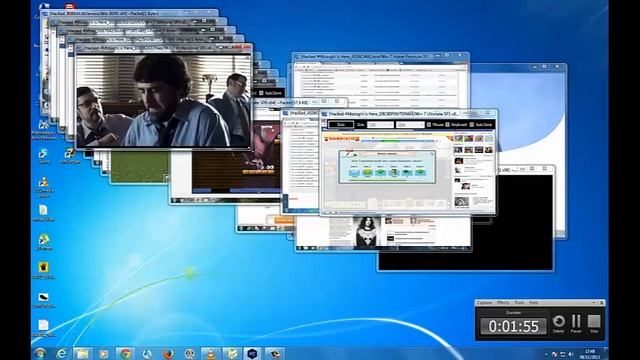Stop the recording with the square Stop button
Screen dimensions: 640x360
click(x=594, y=322)
